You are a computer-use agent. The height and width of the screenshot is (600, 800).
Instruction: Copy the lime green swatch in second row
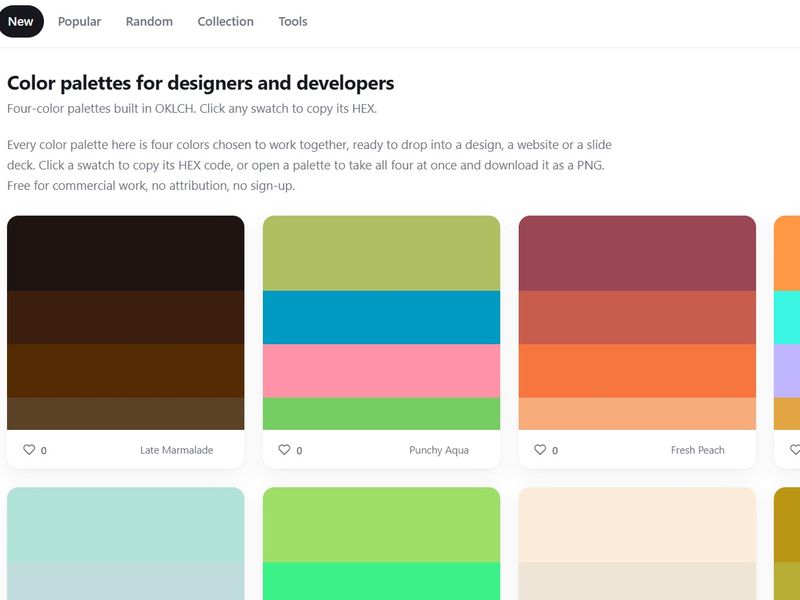click(x=381, y=525)
